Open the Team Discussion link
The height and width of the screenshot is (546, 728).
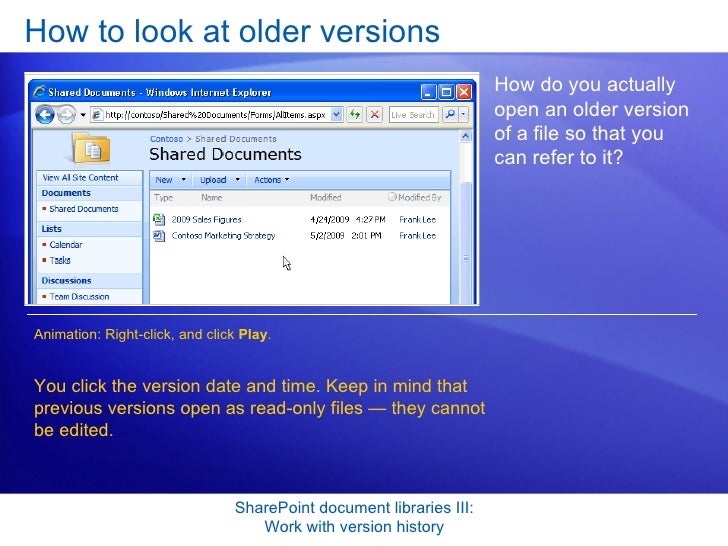click(79, 296)
